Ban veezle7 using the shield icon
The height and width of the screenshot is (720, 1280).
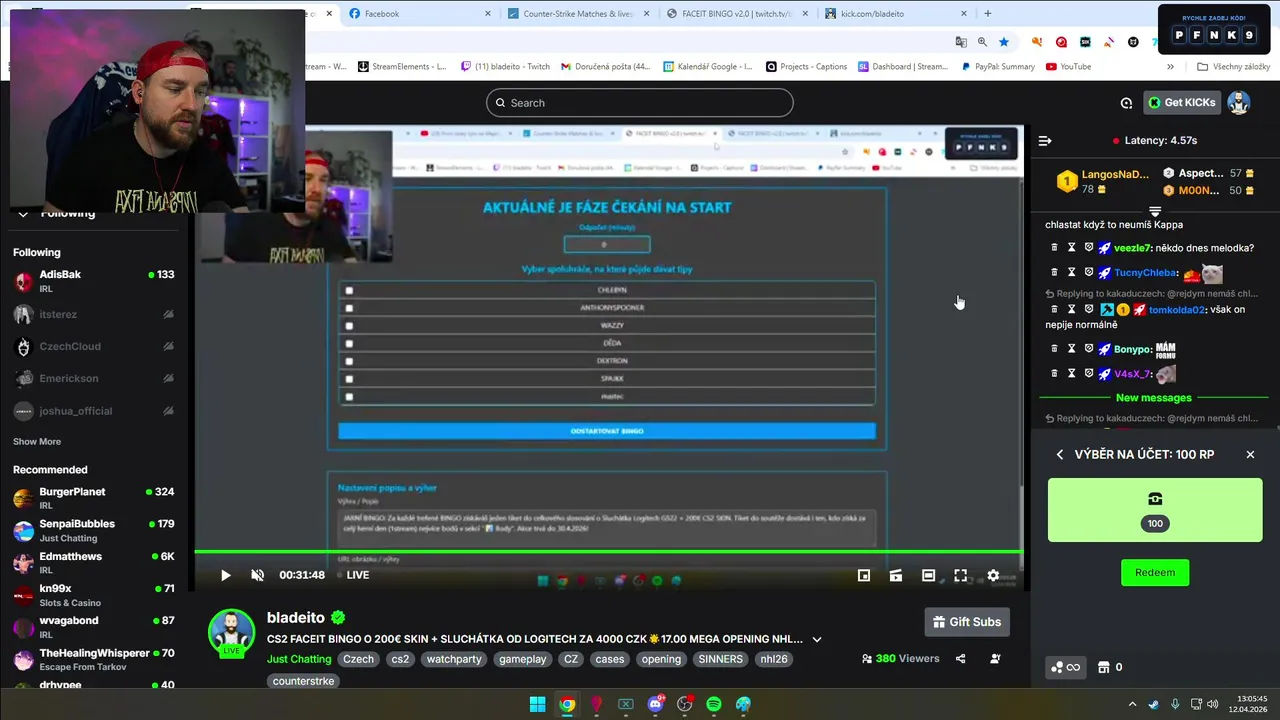[x=1088, y=248]
